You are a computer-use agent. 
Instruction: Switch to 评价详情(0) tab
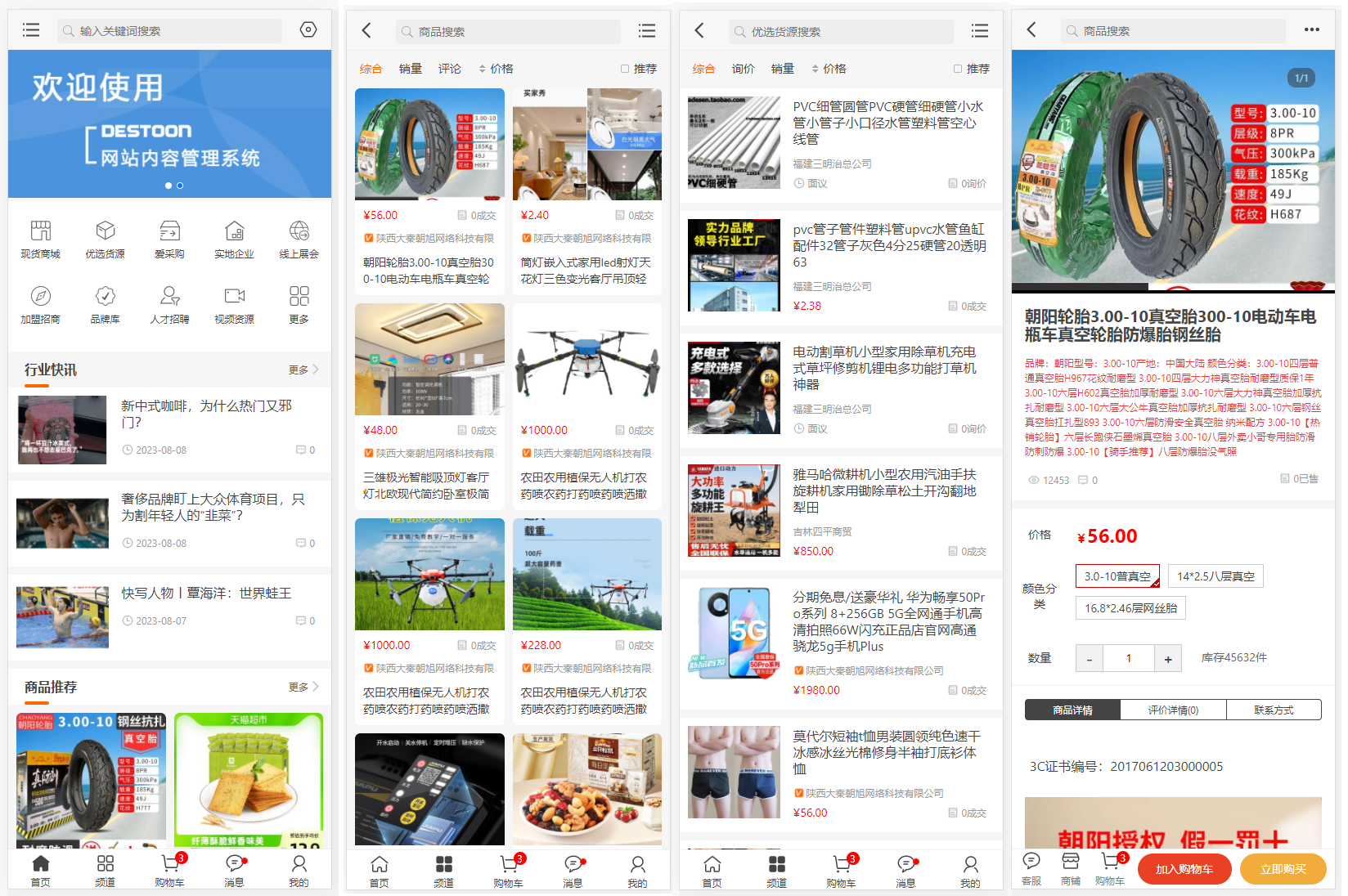click(x=1172, y=710)
